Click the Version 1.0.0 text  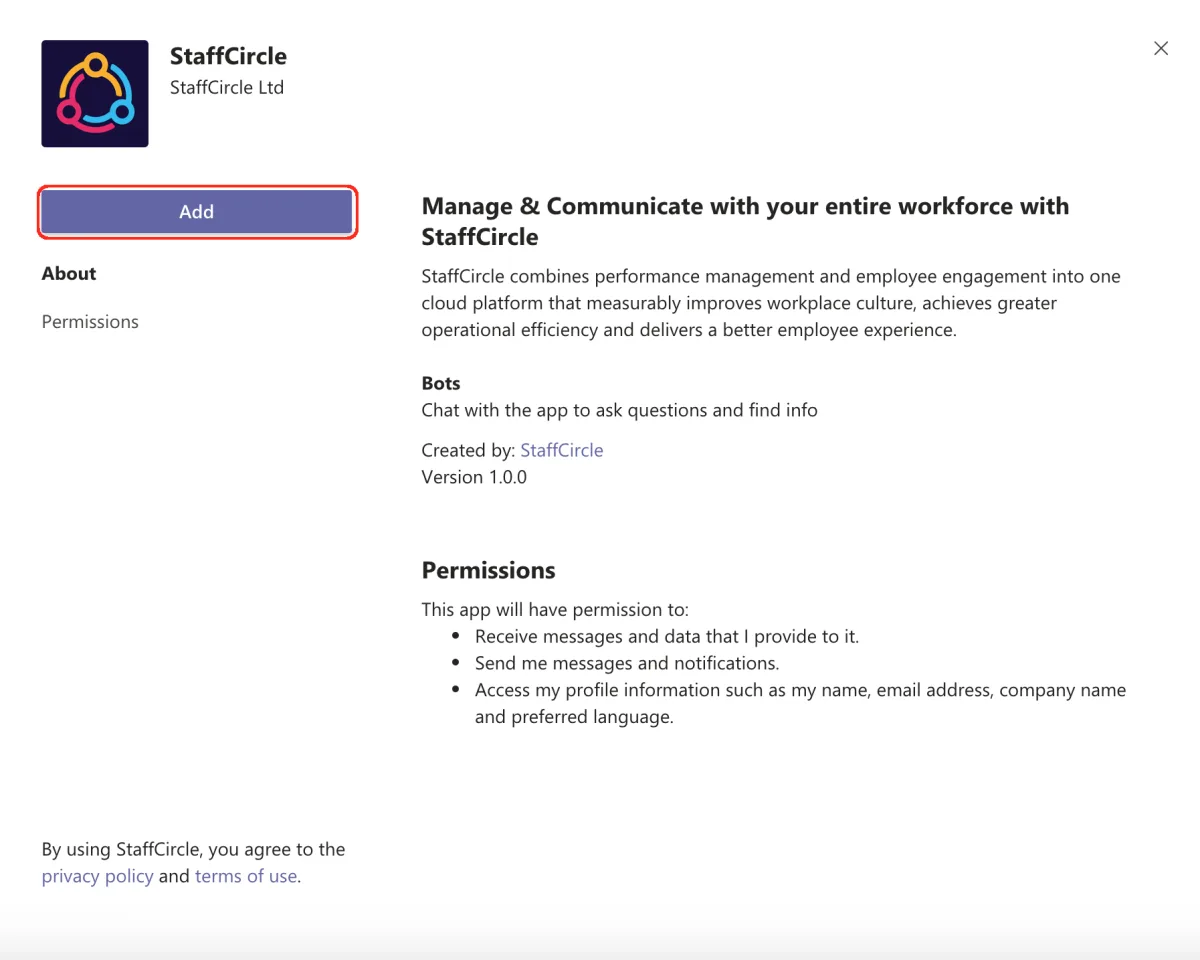(x=474, y=477)
